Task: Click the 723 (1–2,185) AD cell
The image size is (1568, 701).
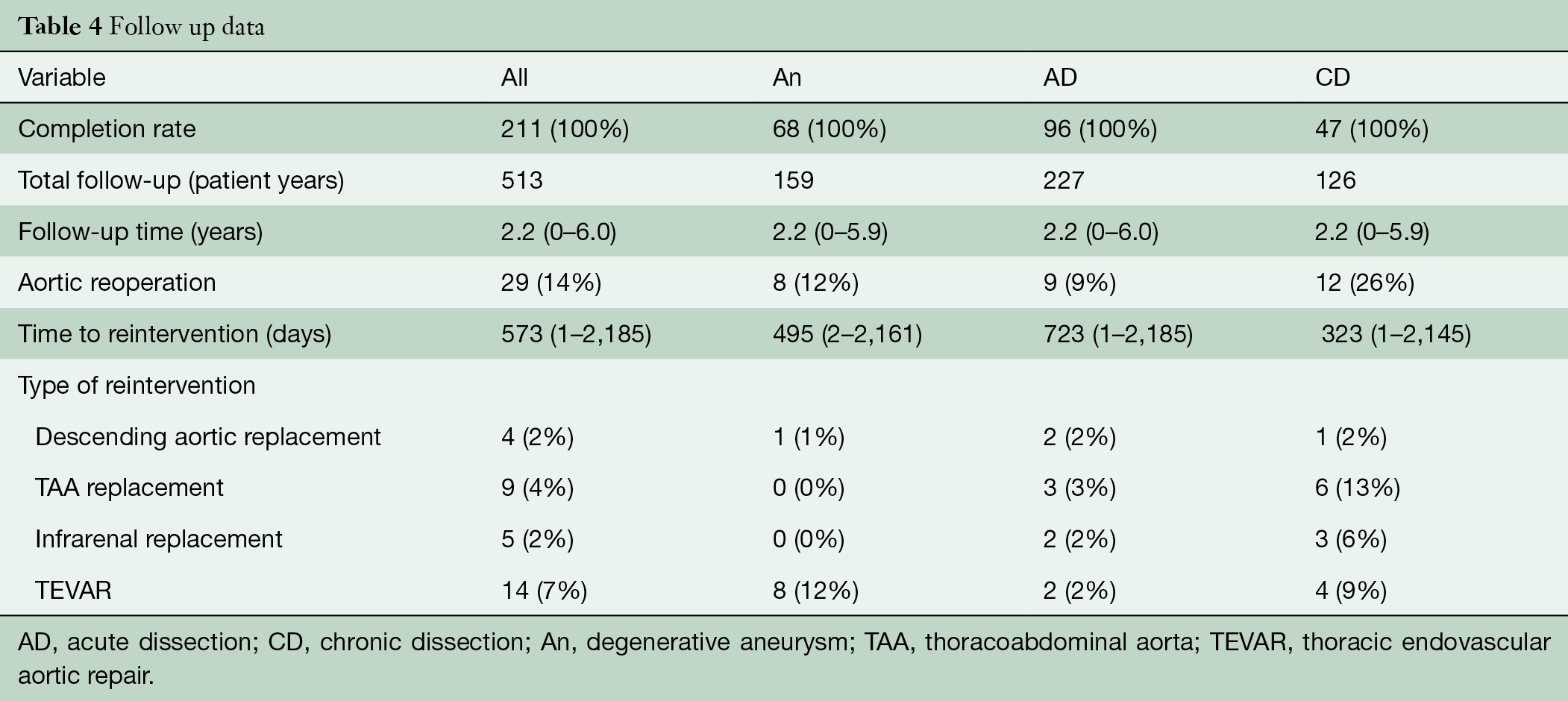Action: pyautogui.click(x=1117, y=333)
